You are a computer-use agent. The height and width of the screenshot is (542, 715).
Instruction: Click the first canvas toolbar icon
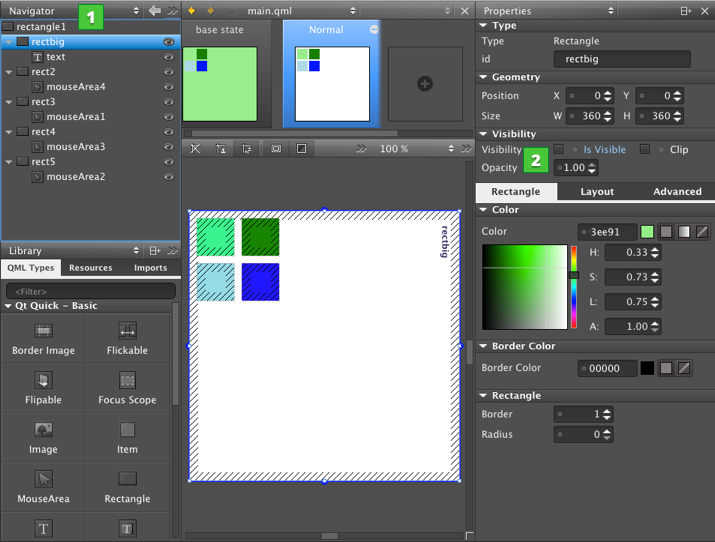coord(195,149)
